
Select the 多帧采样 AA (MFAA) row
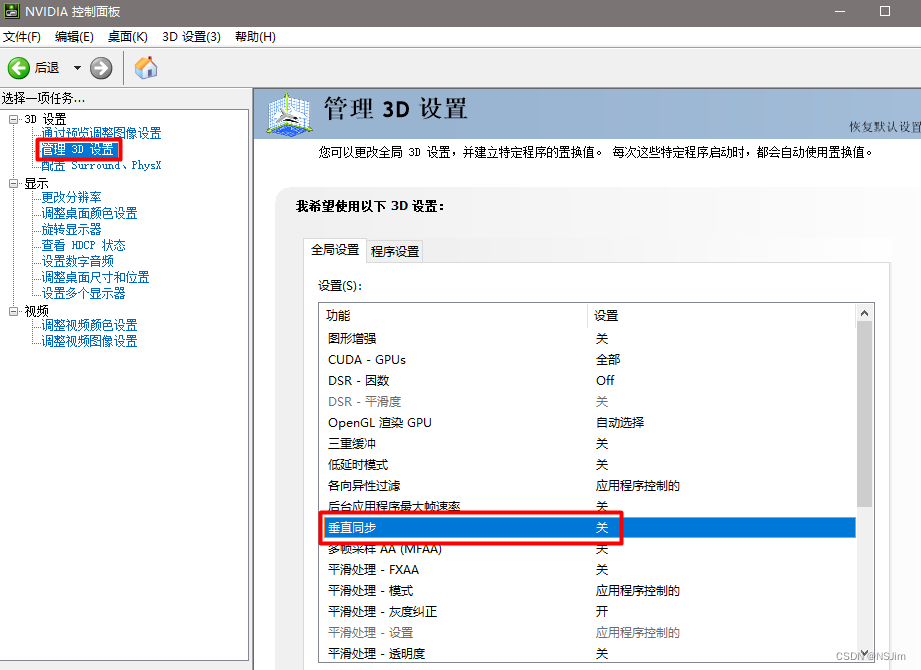pyautogui.click(x=587, y=549)
